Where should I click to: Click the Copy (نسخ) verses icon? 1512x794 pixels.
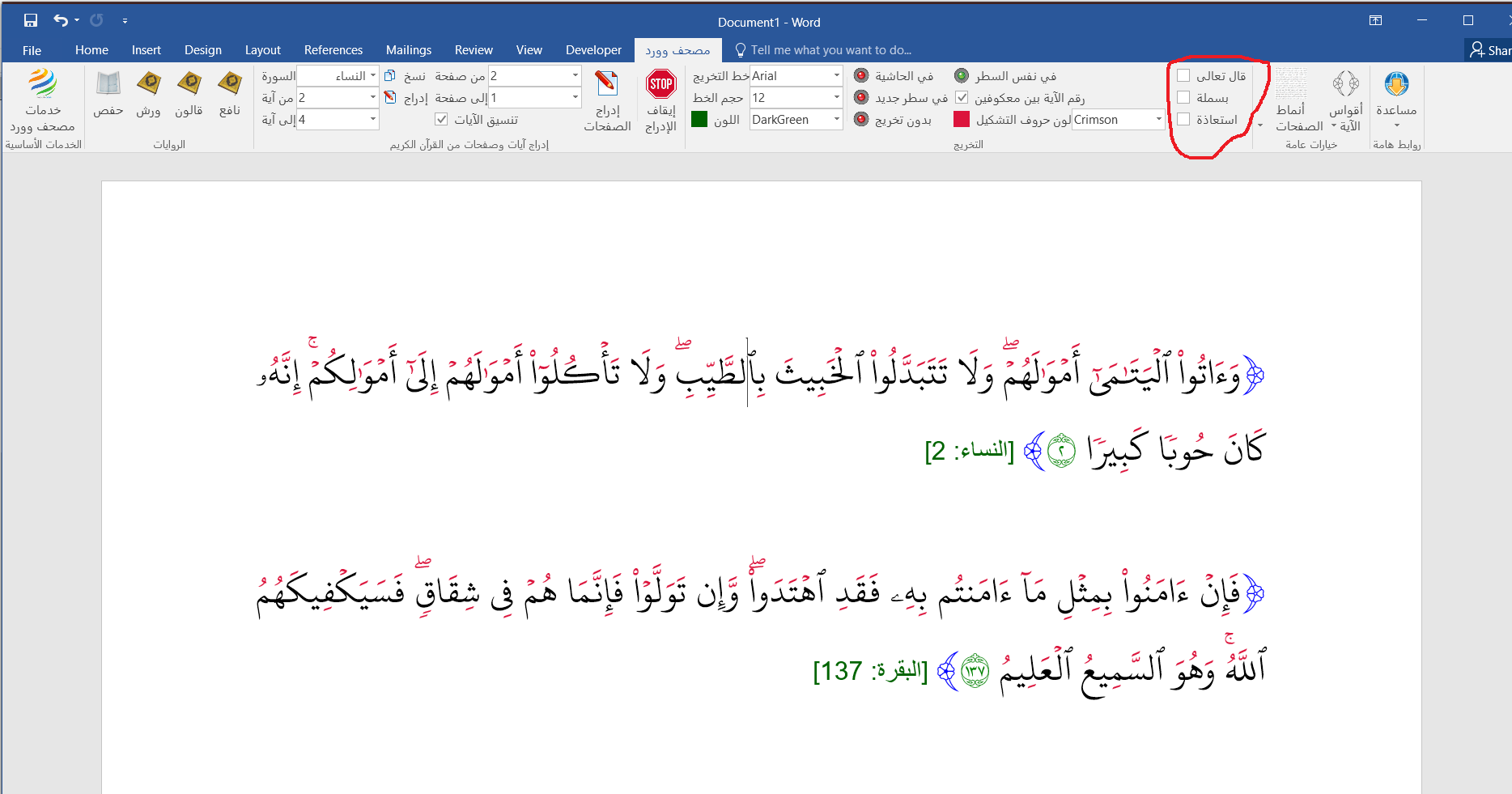[389, 75]
